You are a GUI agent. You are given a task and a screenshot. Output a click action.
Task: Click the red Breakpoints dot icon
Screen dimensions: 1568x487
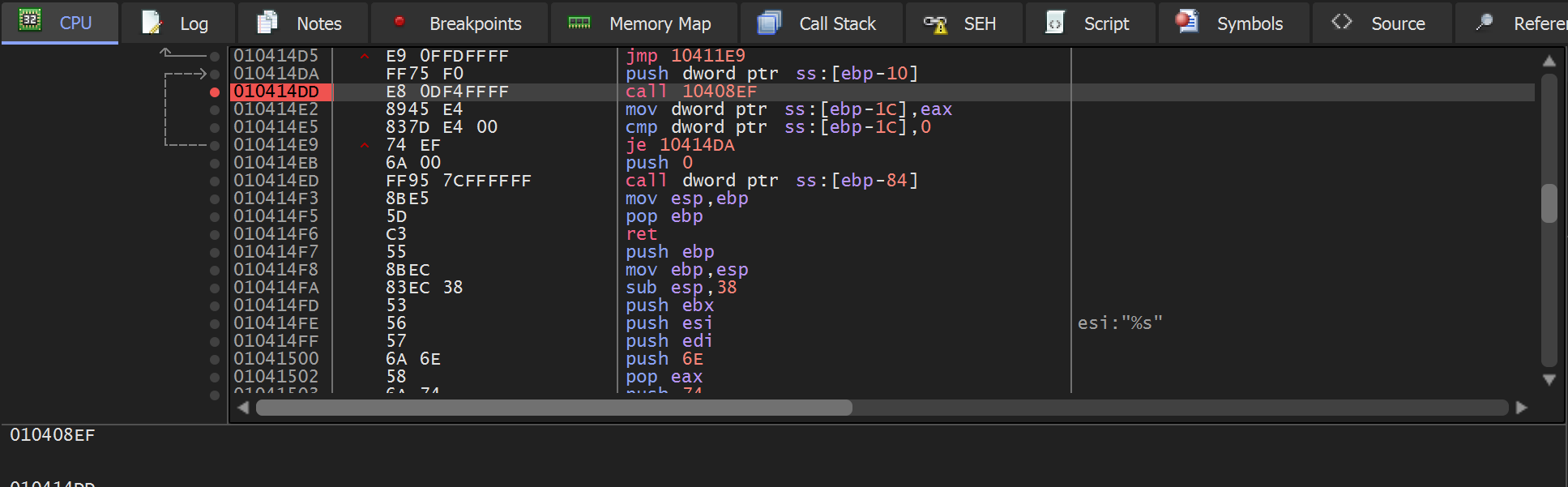point(399,22)
